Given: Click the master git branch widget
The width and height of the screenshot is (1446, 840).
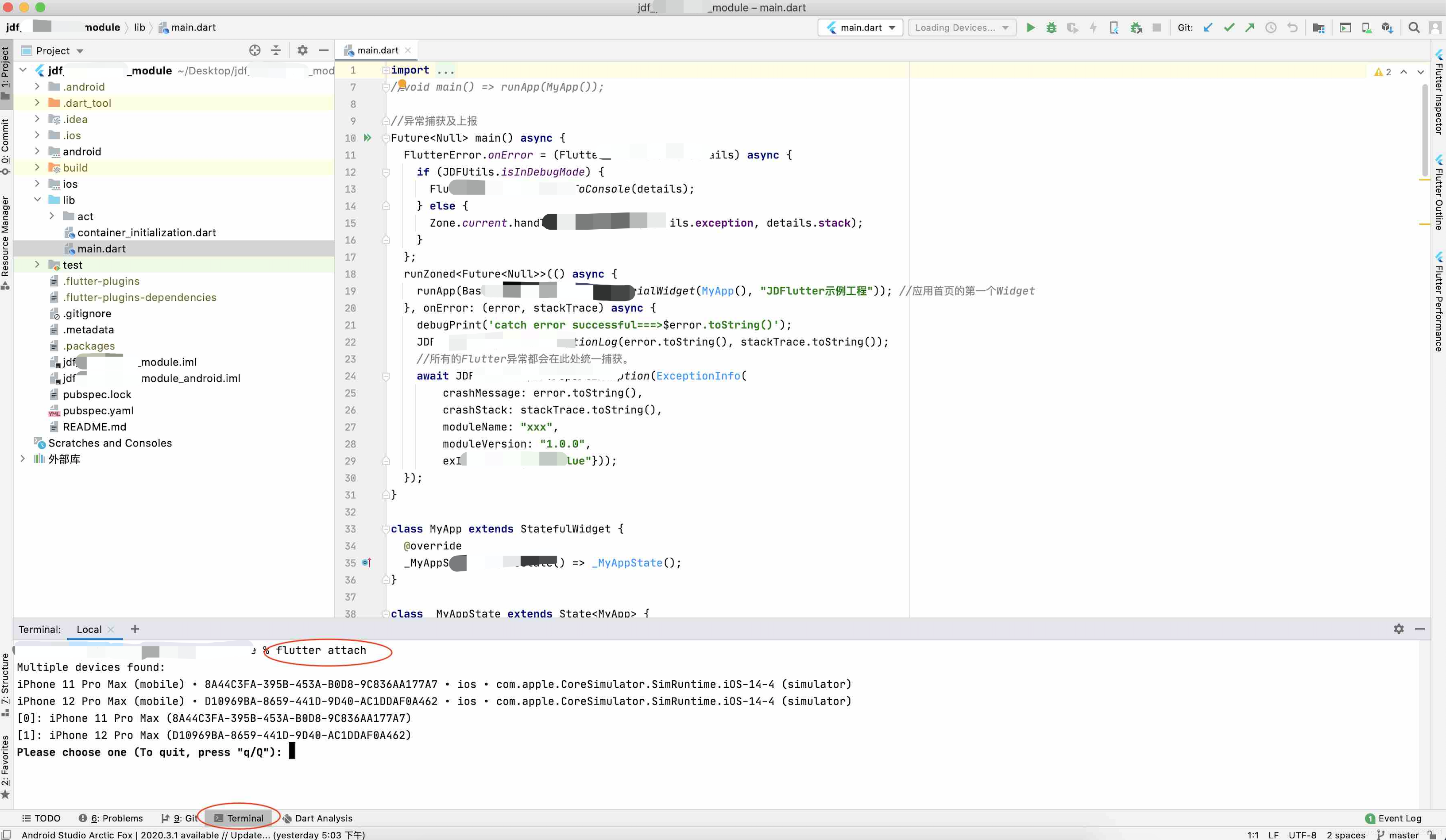Looking at the screenshot, I should pyautogui.click(x=1398, y=835).
